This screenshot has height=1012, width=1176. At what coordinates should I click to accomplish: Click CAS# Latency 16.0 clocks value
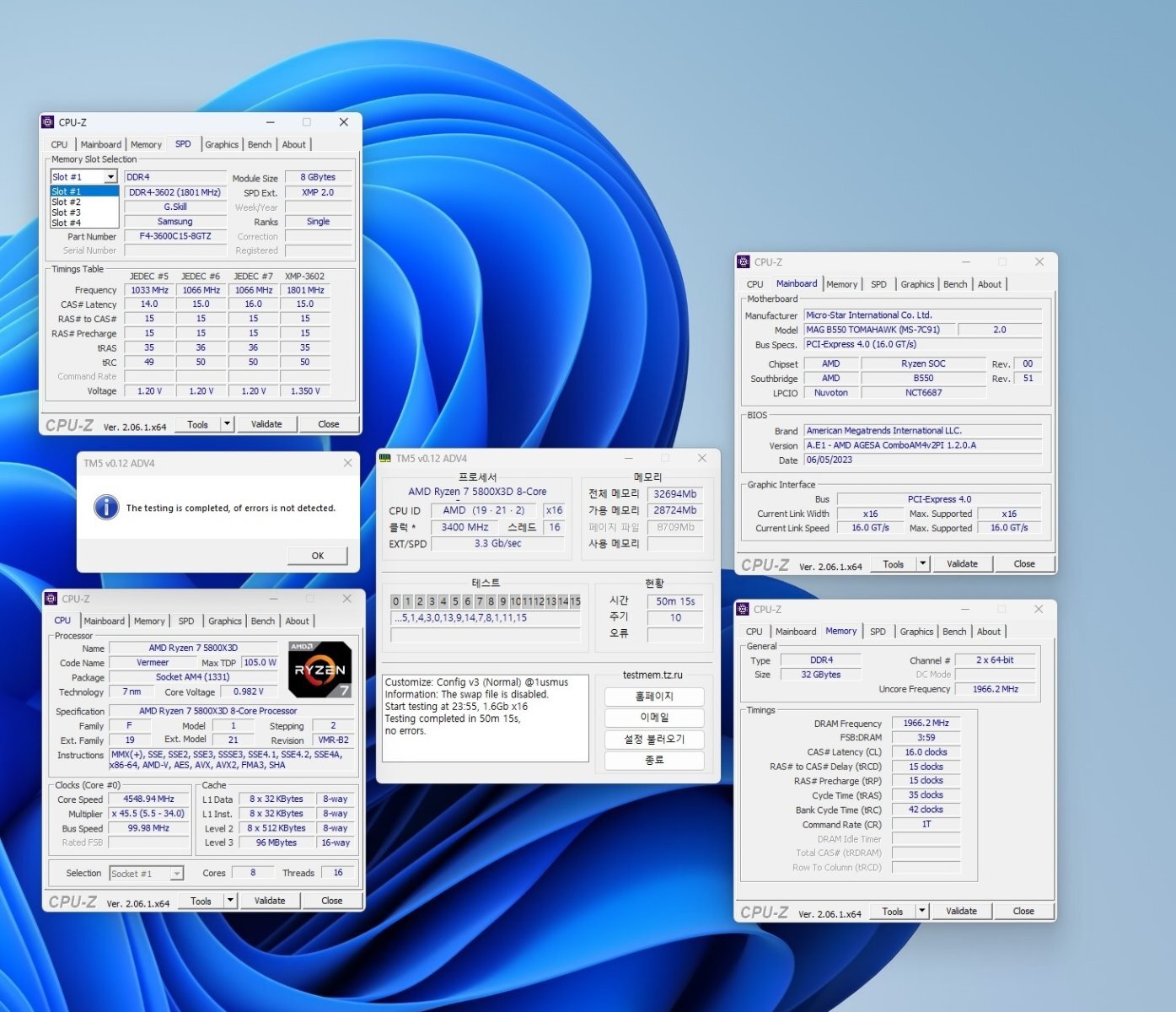pyautogui.click(x=926, y=752)
